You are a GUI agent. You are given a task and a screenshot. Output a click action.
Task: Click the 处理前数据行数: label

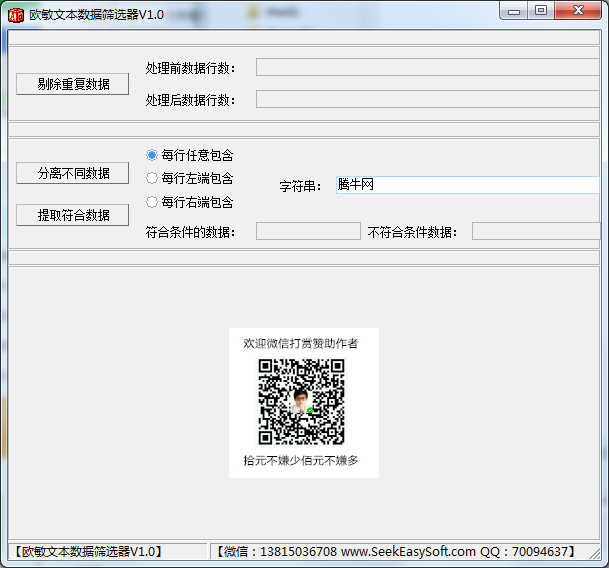coord(190,68)
